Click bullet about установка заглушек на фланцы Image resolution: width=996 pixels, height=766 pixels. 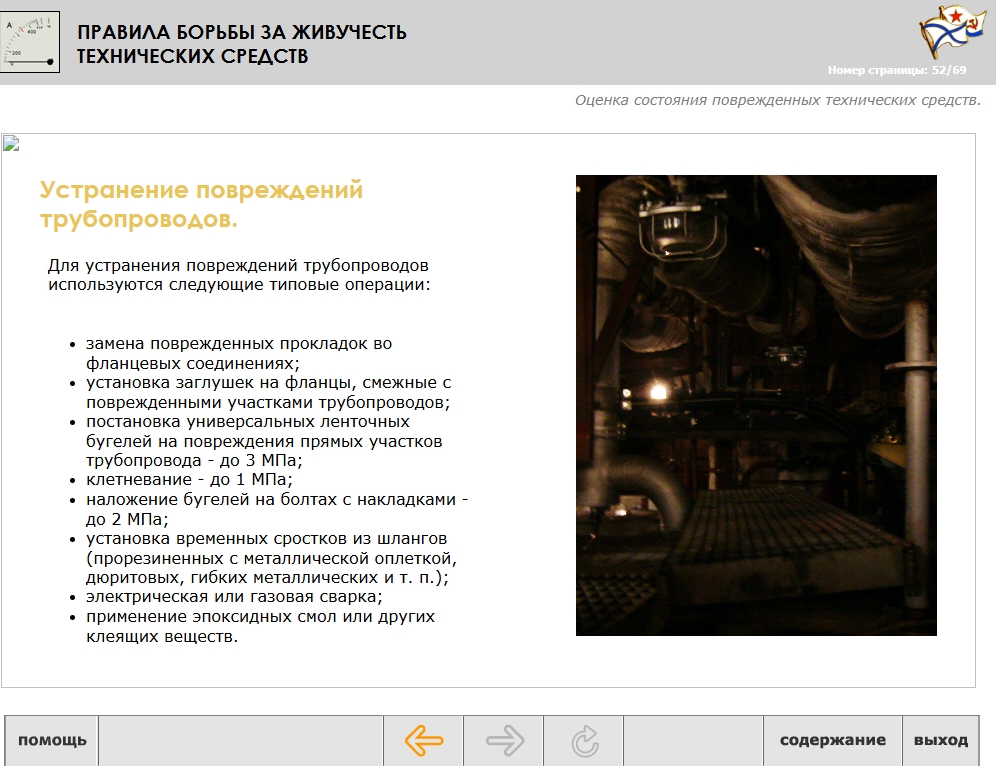pyautogui.click(x=268, y=392)
